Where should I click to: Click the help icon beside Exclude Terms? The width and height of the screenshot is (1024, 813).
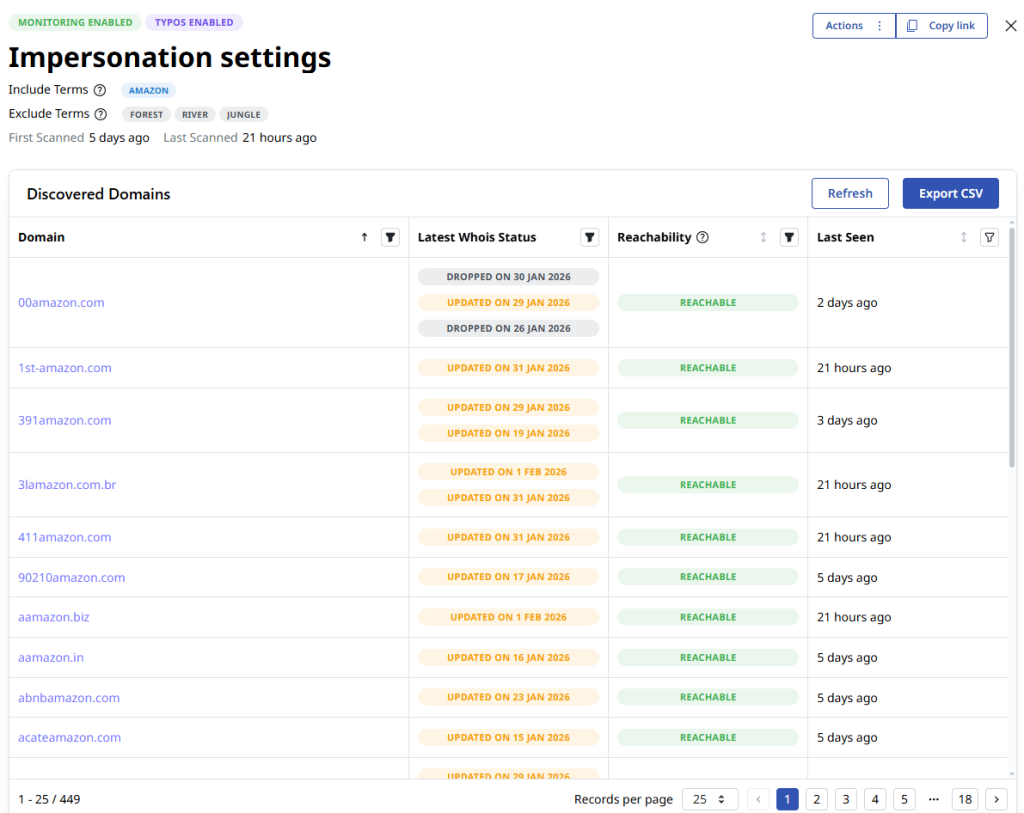point(100,113)
